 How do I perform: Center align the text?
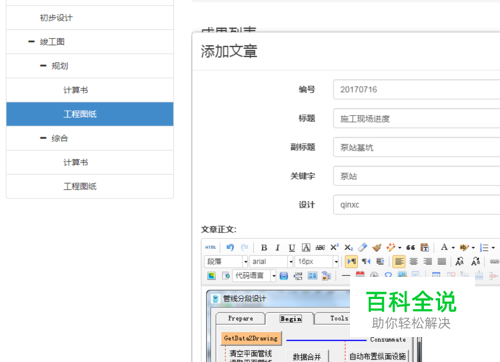tap(413, 262)
